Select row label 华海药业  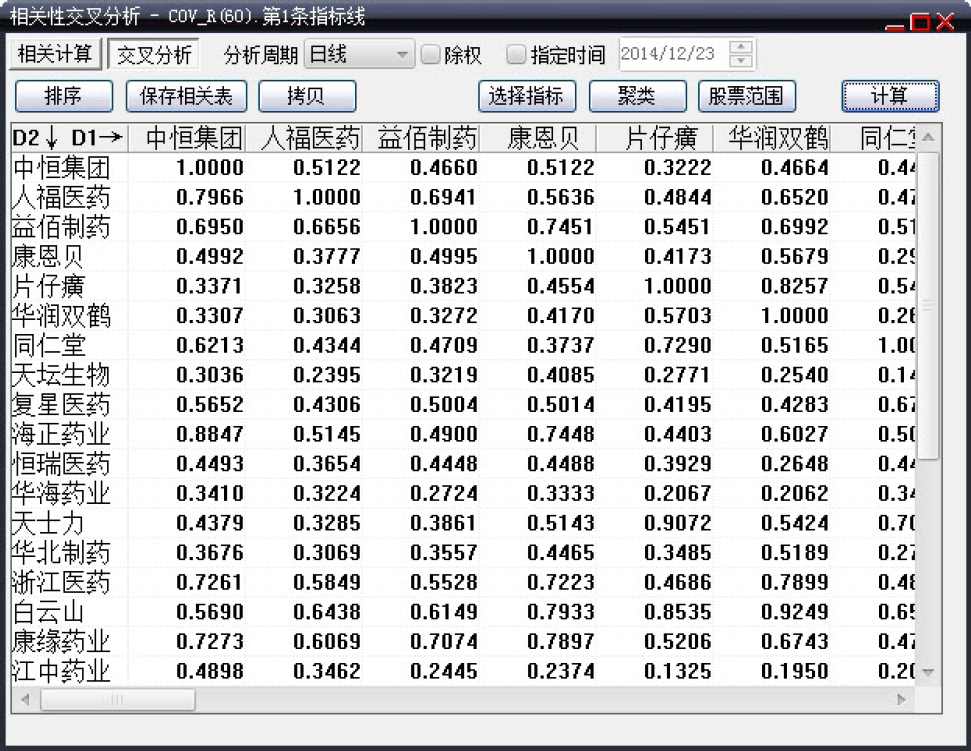[61, 493]
